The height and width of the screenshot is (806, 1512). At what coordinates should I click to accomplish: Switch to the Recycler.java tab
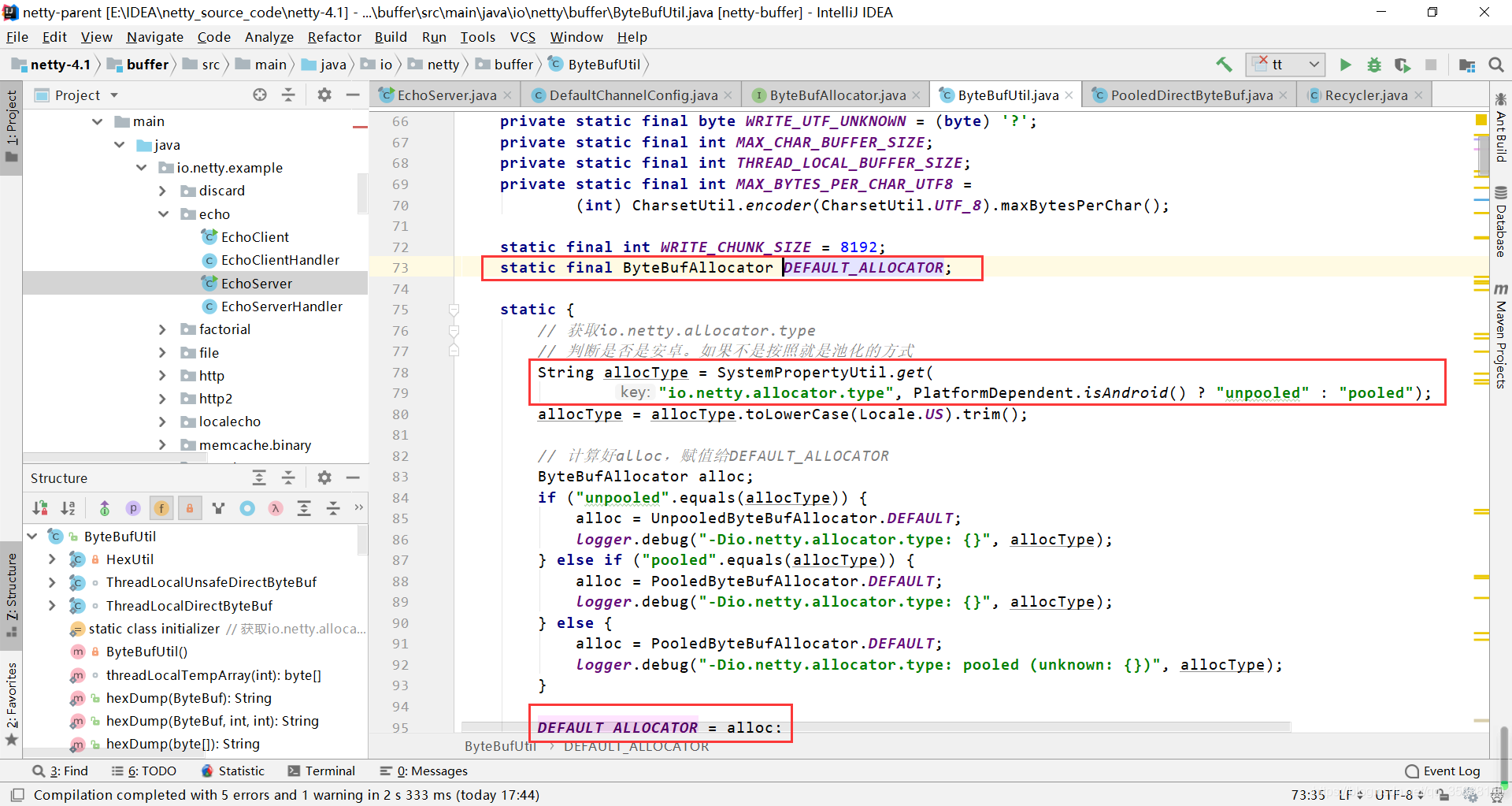(x=1366, y=95)
